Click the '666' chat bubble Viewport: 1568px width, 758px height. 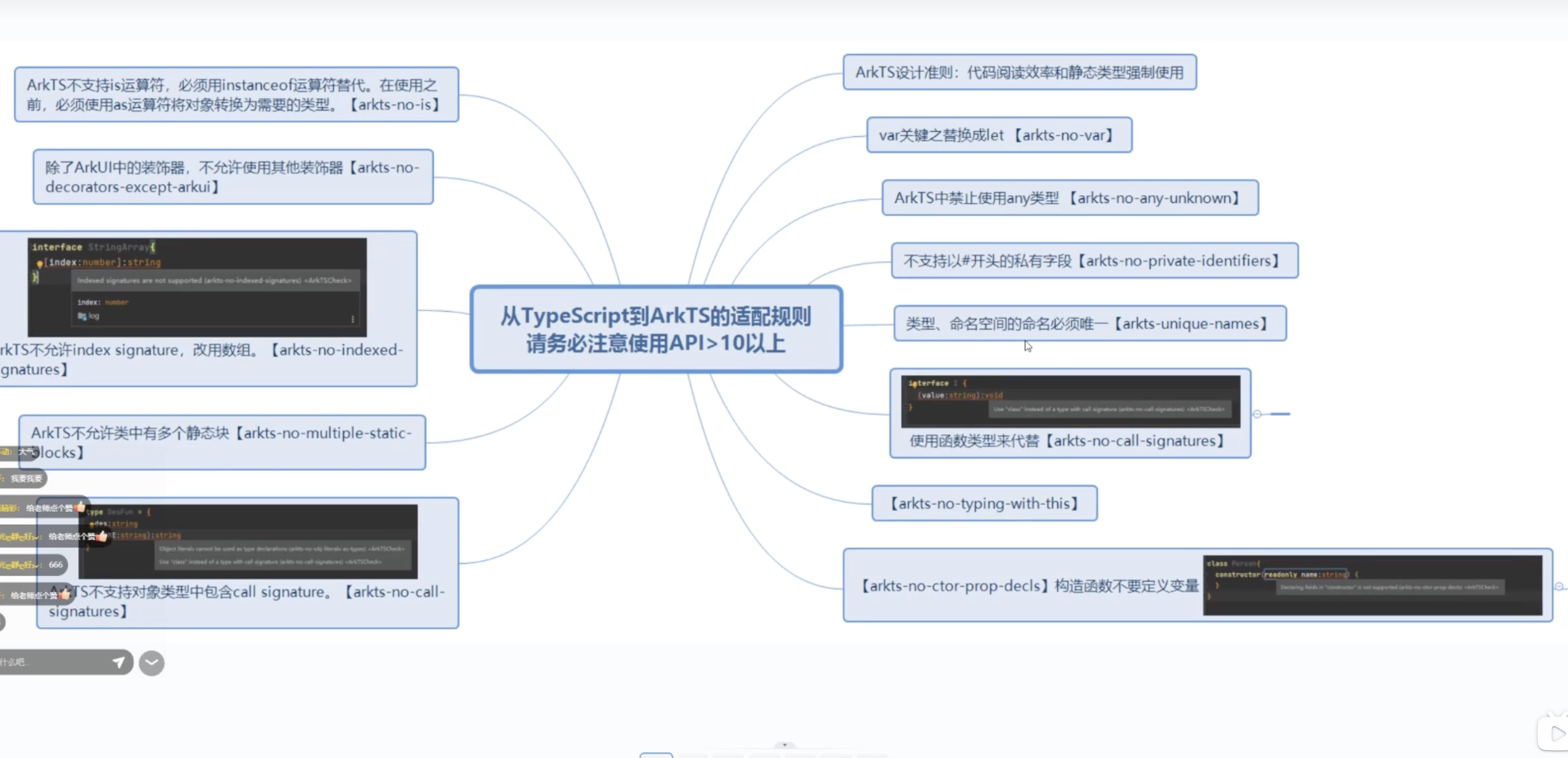point(56,564)
